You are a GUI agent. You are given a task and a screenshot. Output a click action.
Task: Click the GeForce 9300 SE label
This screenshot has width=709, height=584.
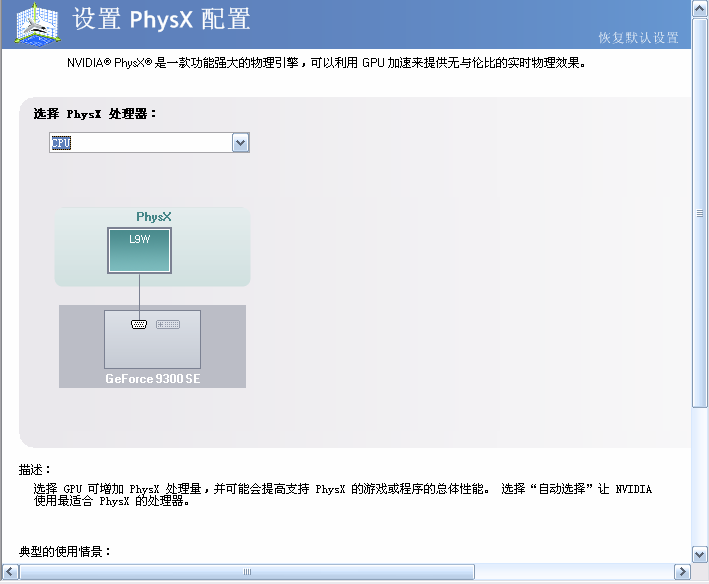153,379
